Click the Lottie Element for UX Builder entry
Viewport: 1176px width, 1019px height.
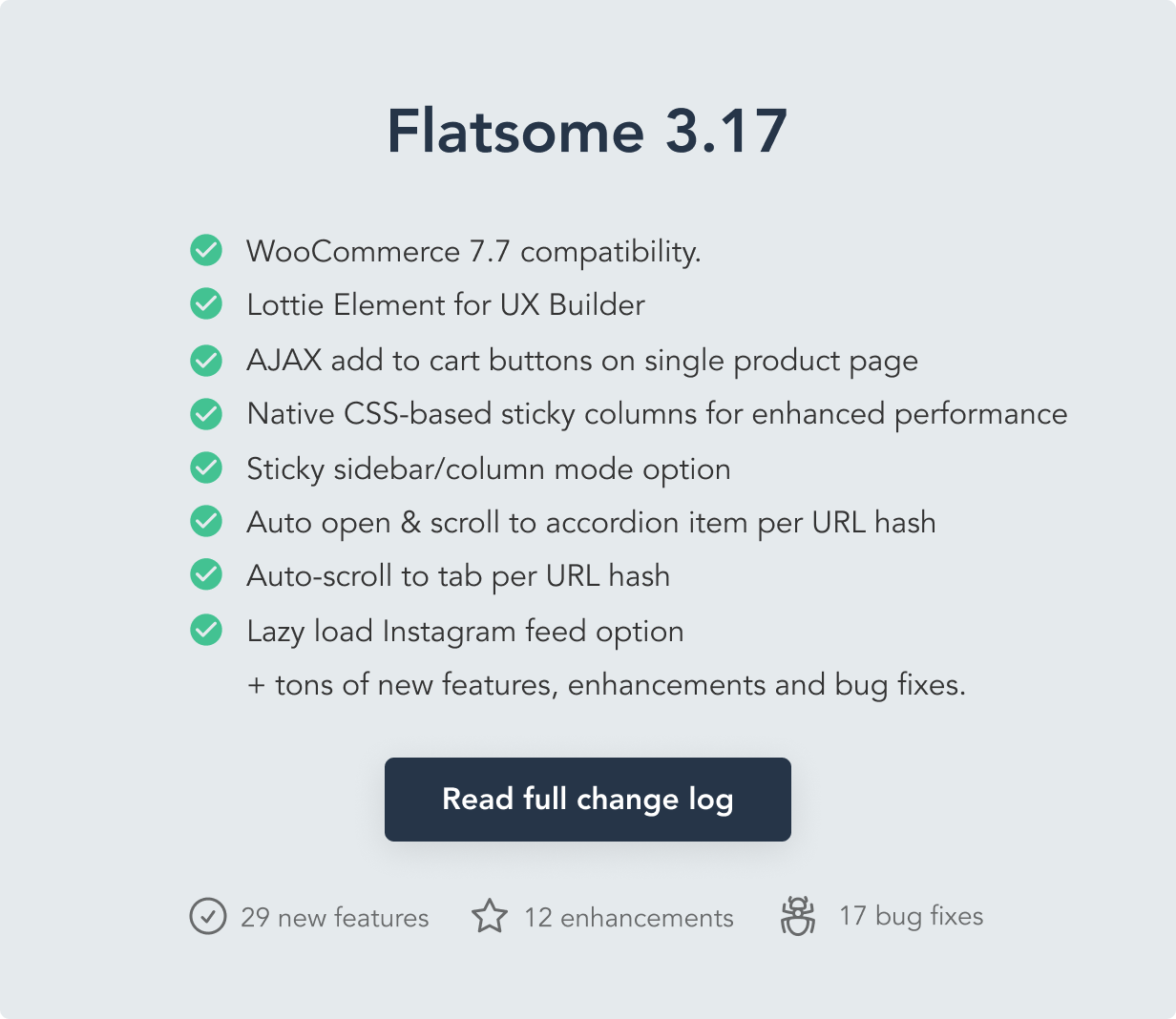coord(446,304)
